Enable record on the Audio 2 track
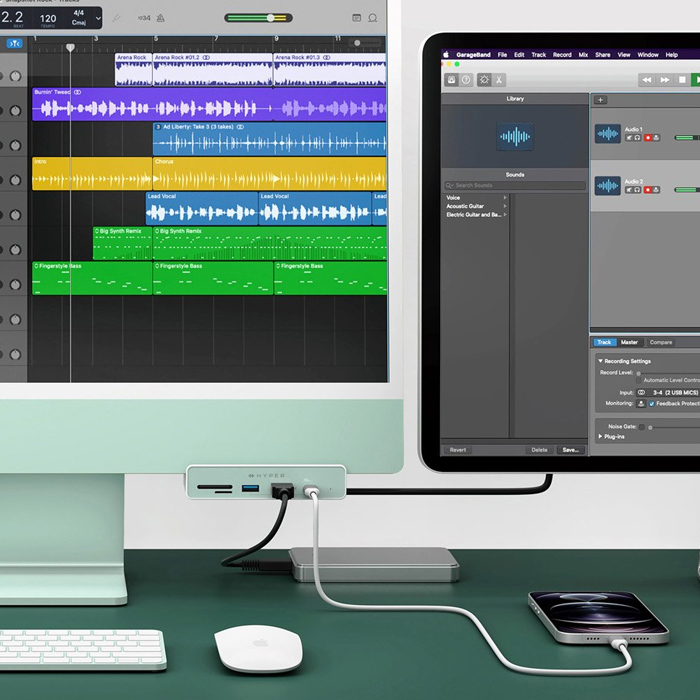The height and width of the screenshot is (700, 700). [647, 190]
